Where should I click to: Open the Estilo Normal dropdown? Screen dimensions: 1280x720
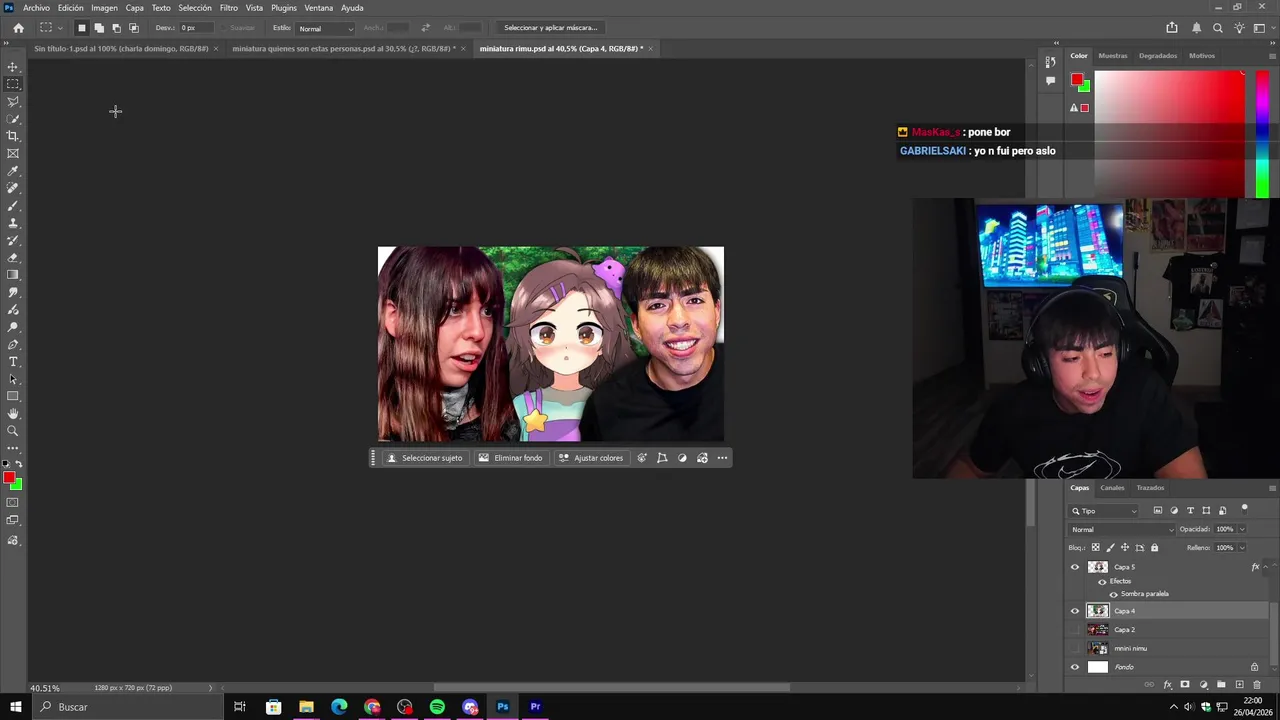pos(325,28)
